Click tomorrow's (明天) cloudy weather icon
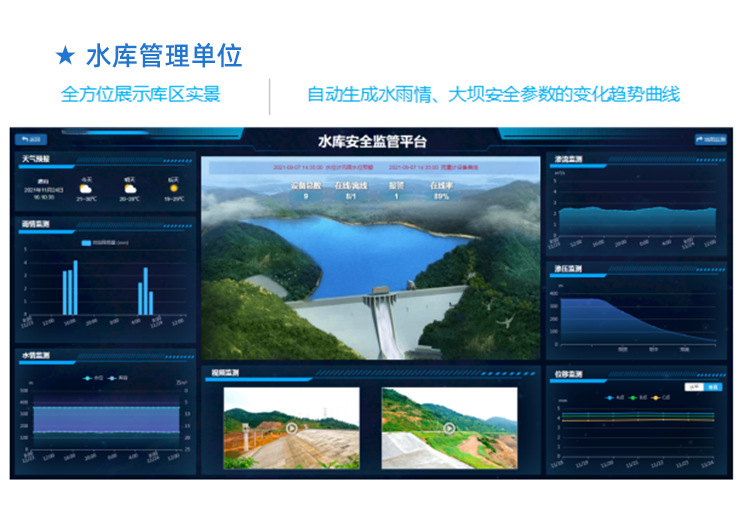Image resolution: width=750 pixels, height=519 pixels. click(130, 189)
